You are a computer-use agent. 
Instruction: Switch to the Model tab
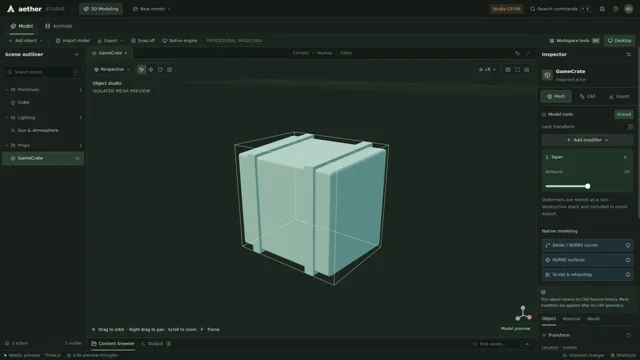pos(22,26)
